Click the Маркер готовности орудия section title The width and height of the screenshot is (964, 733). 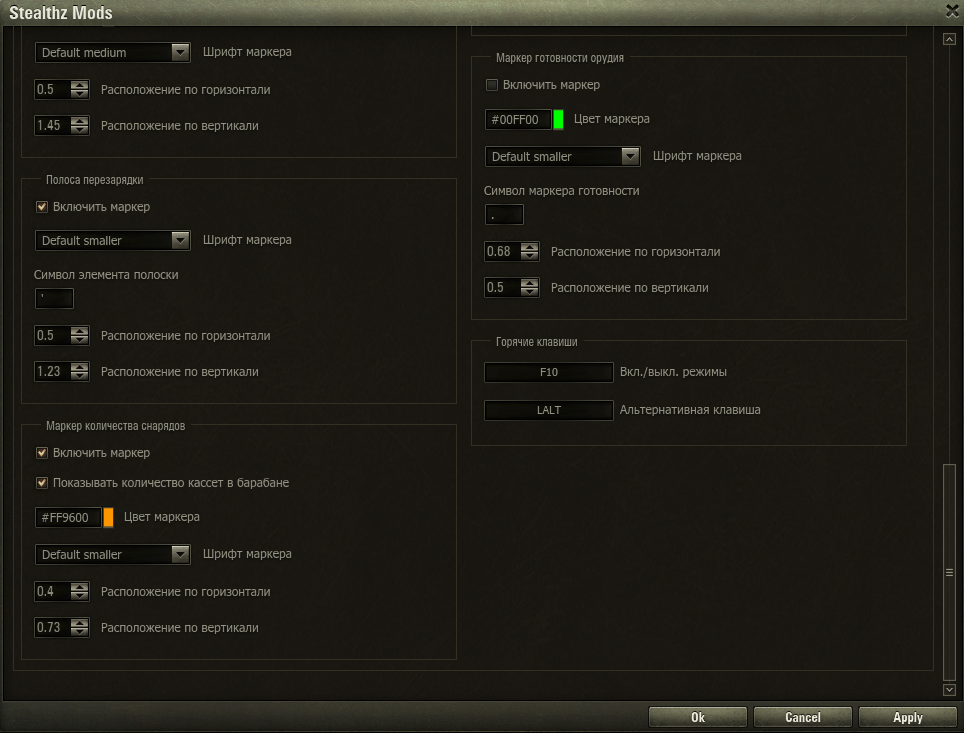pyautogui.click(x=559, y=58)
